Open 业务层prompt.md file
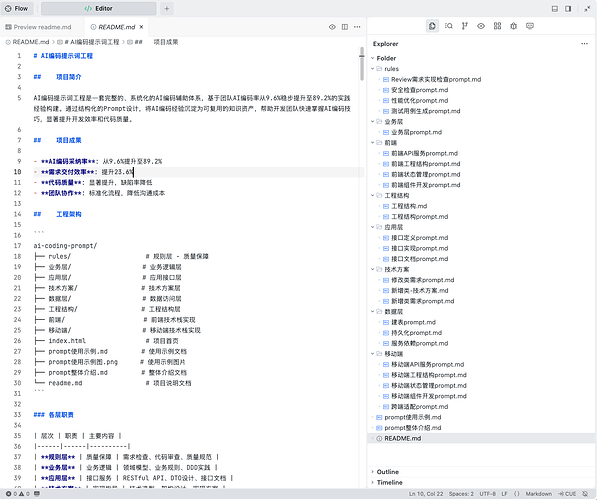 pyautogui.click(x=416, y=133)
